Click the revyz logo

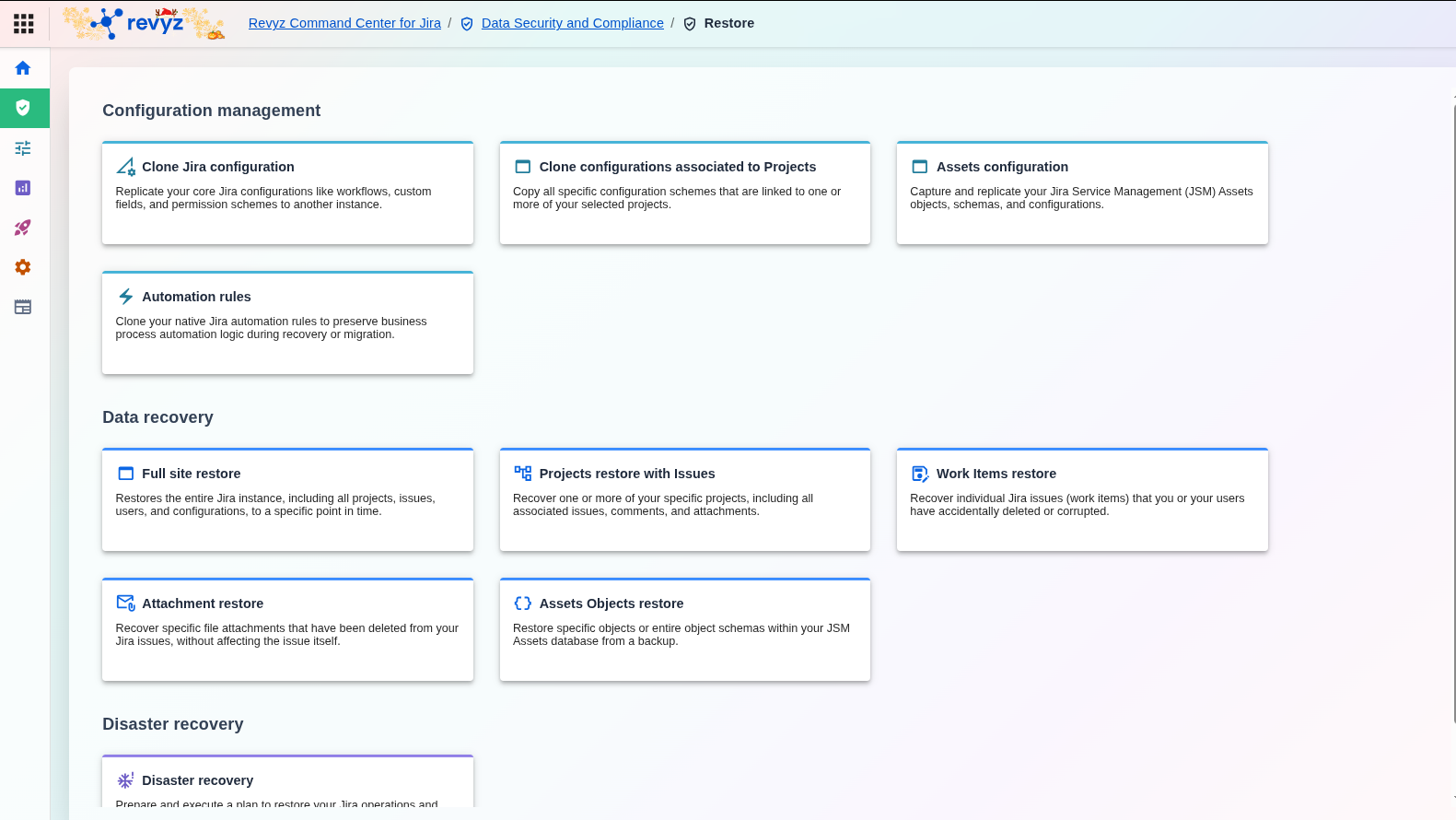[x=145, y=23]
